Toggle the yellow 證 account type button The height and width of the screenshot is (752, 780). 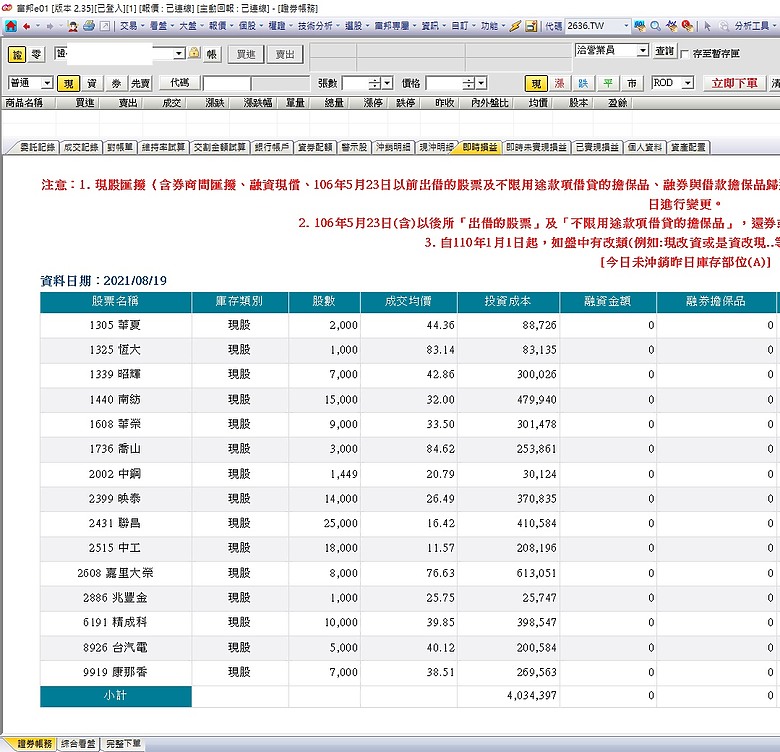point(17,54)
